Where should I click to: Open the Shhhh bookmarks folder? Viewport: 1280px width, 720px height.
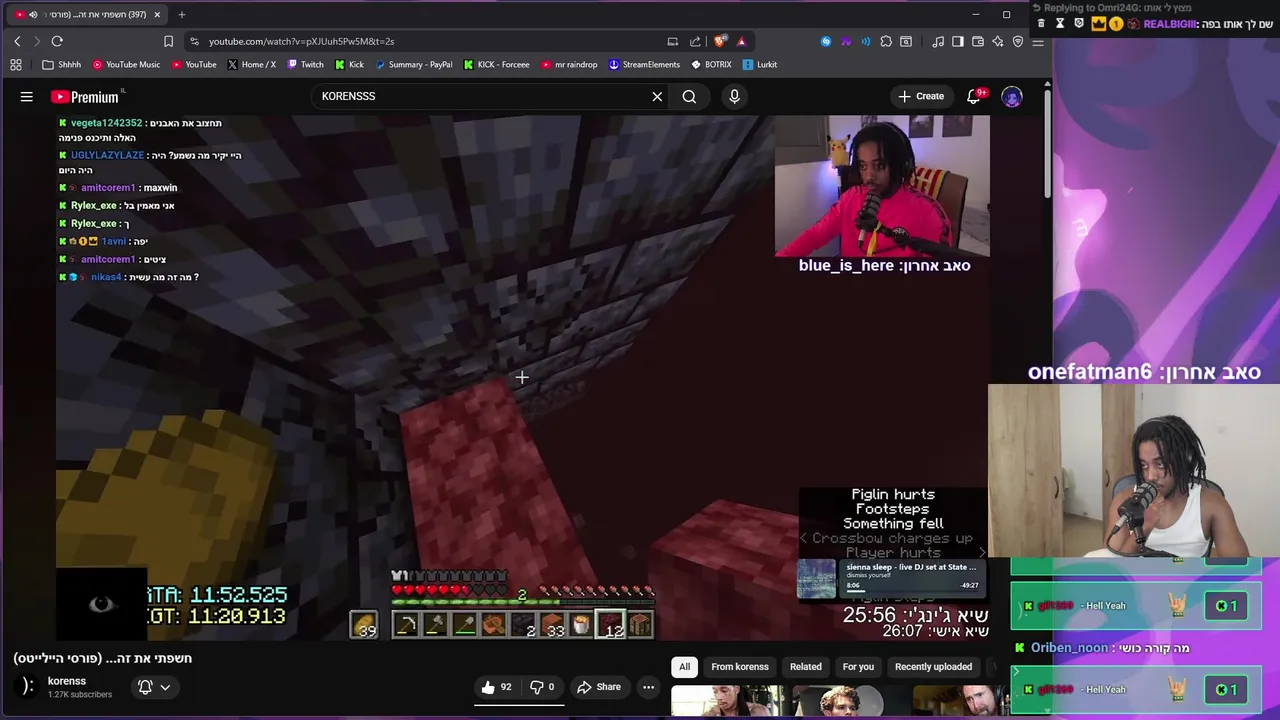point(62,65)
